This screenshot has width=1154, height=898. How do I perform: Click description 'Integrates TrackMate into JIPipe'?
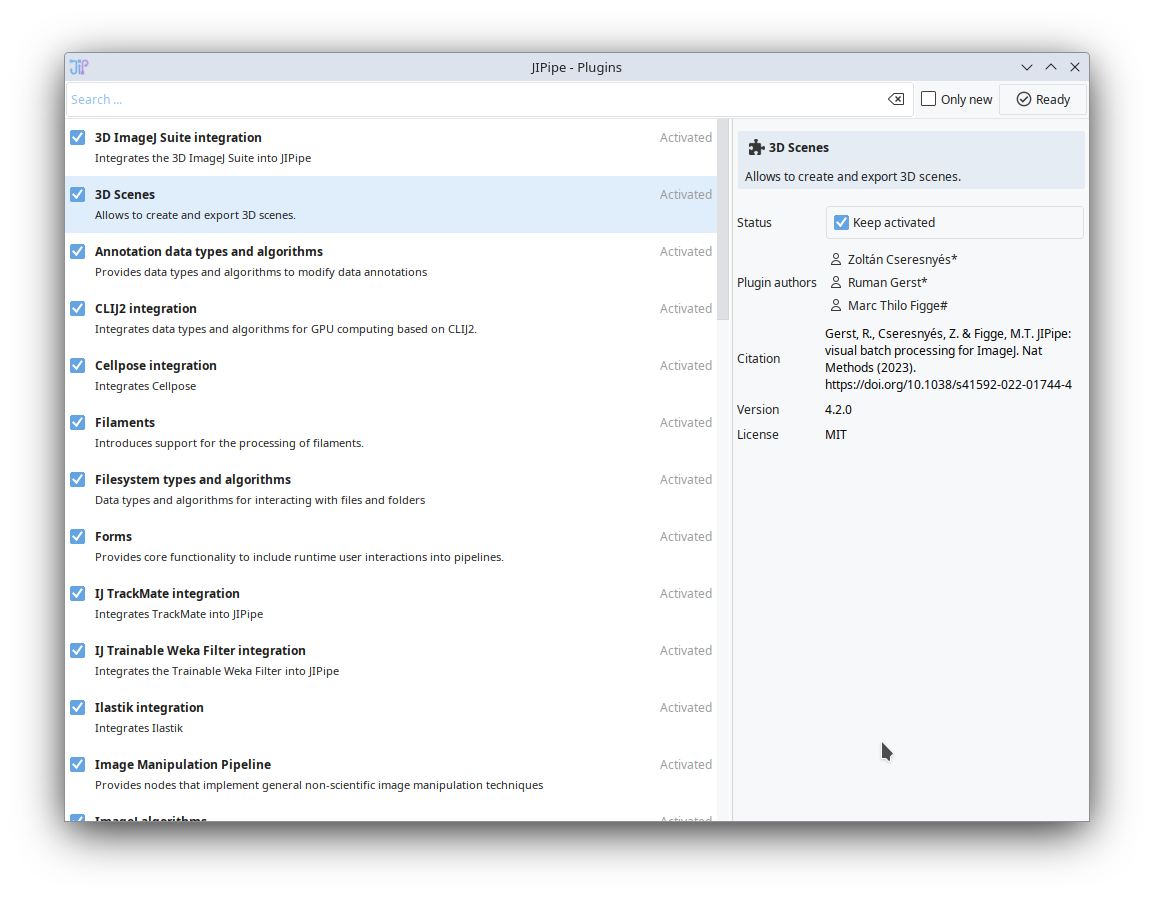tap(179, 614)
